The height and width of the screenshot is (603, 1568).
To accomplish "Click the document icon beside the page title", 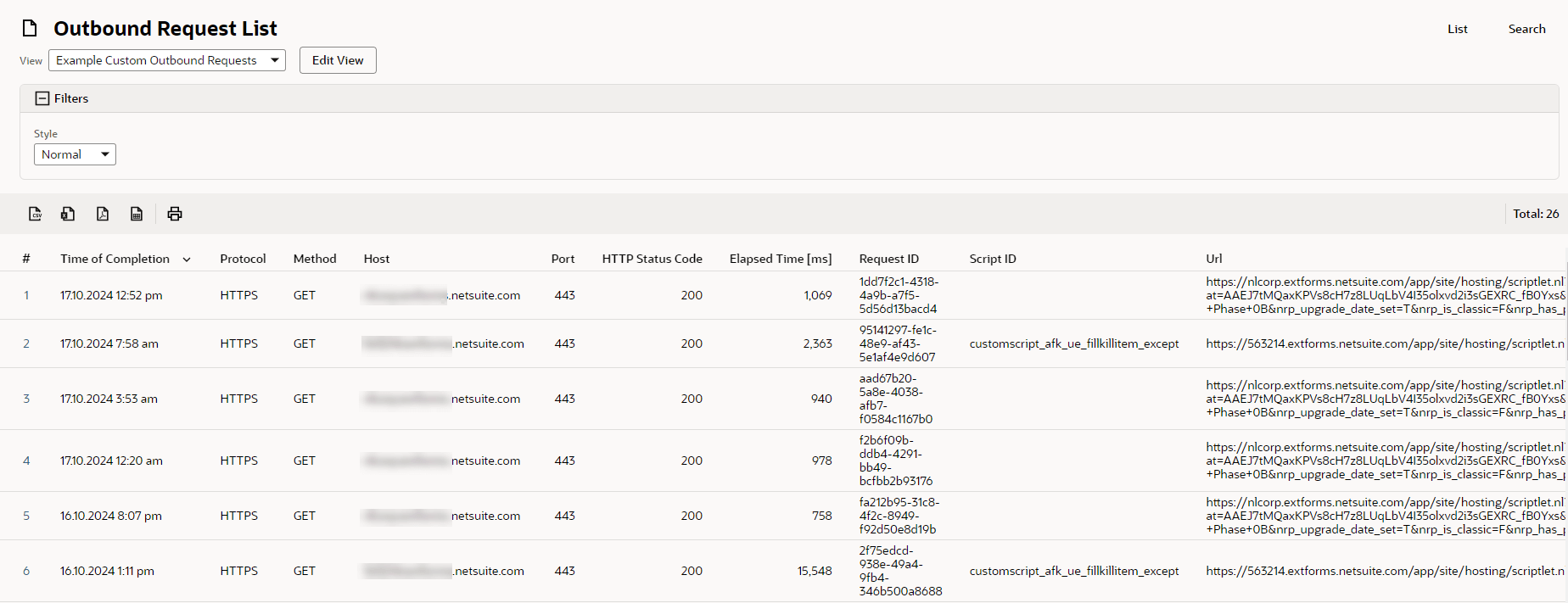I will pyautogui.click(x=30, y=29).
